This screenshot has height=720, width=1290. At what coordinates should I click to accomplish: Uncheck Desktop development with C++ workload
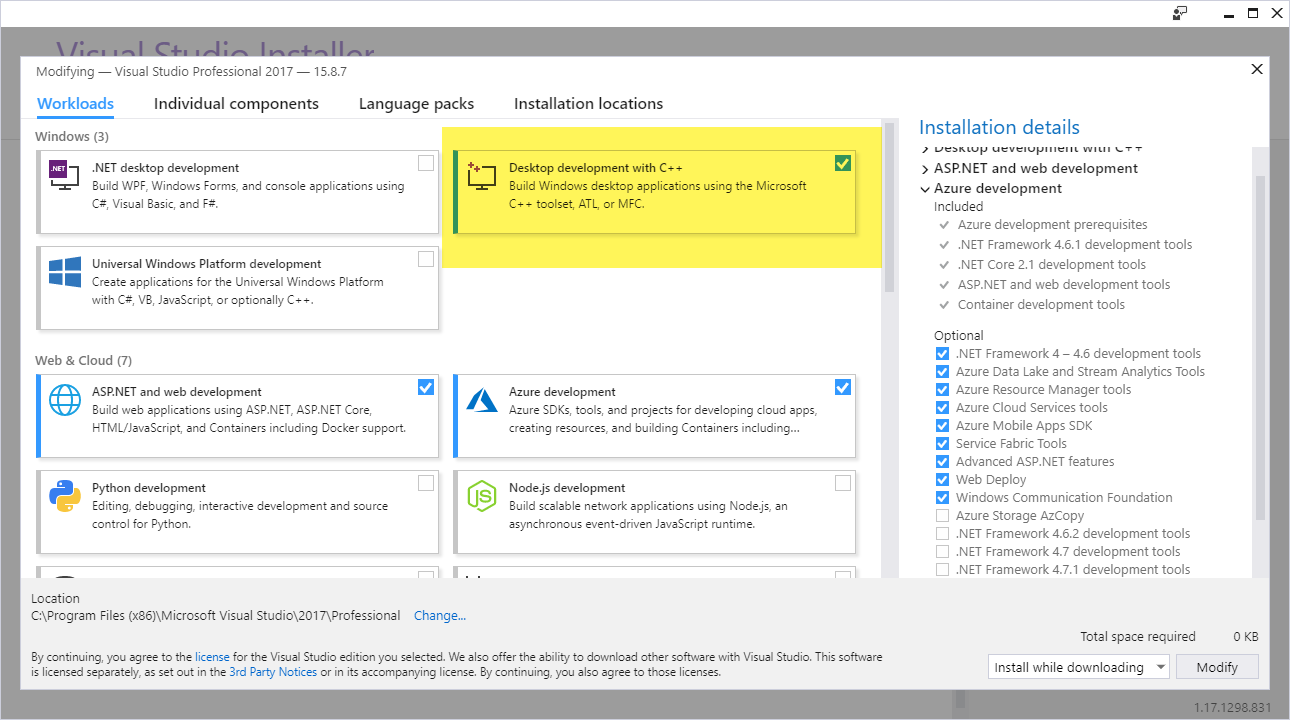coord(843,163)
